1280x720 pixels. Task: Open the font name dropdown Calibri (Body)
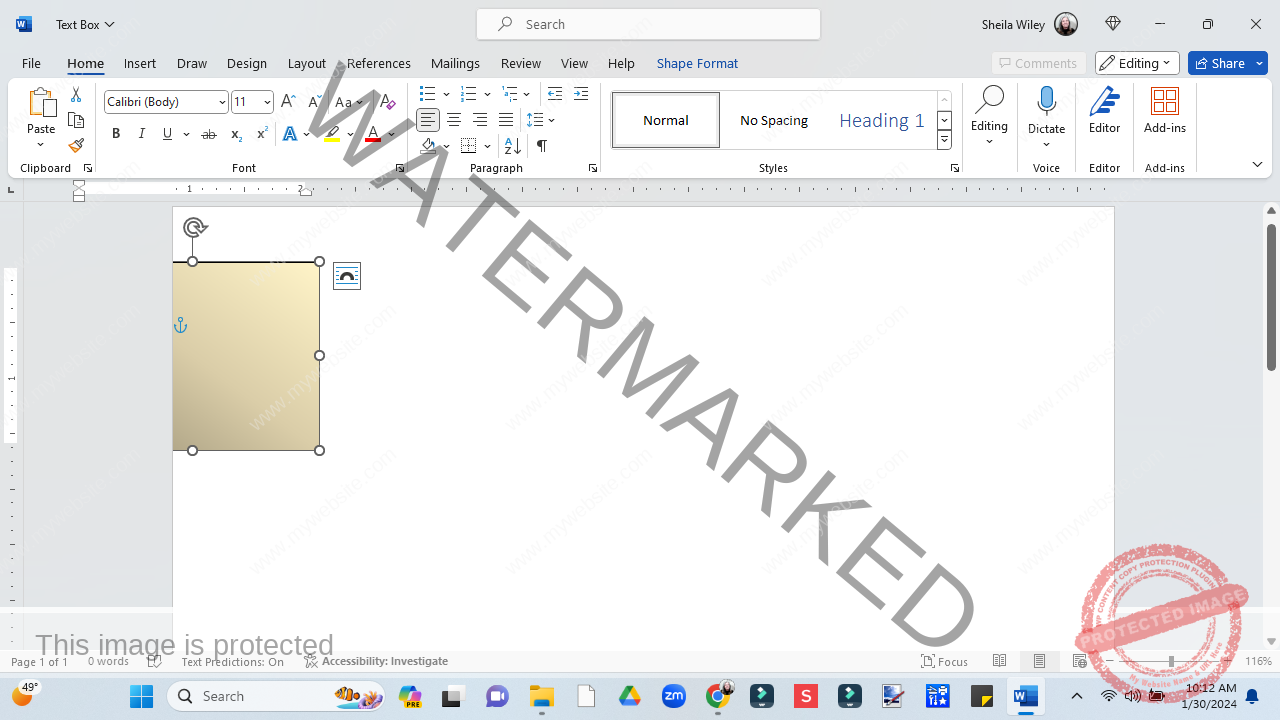[x=167, y=102]
